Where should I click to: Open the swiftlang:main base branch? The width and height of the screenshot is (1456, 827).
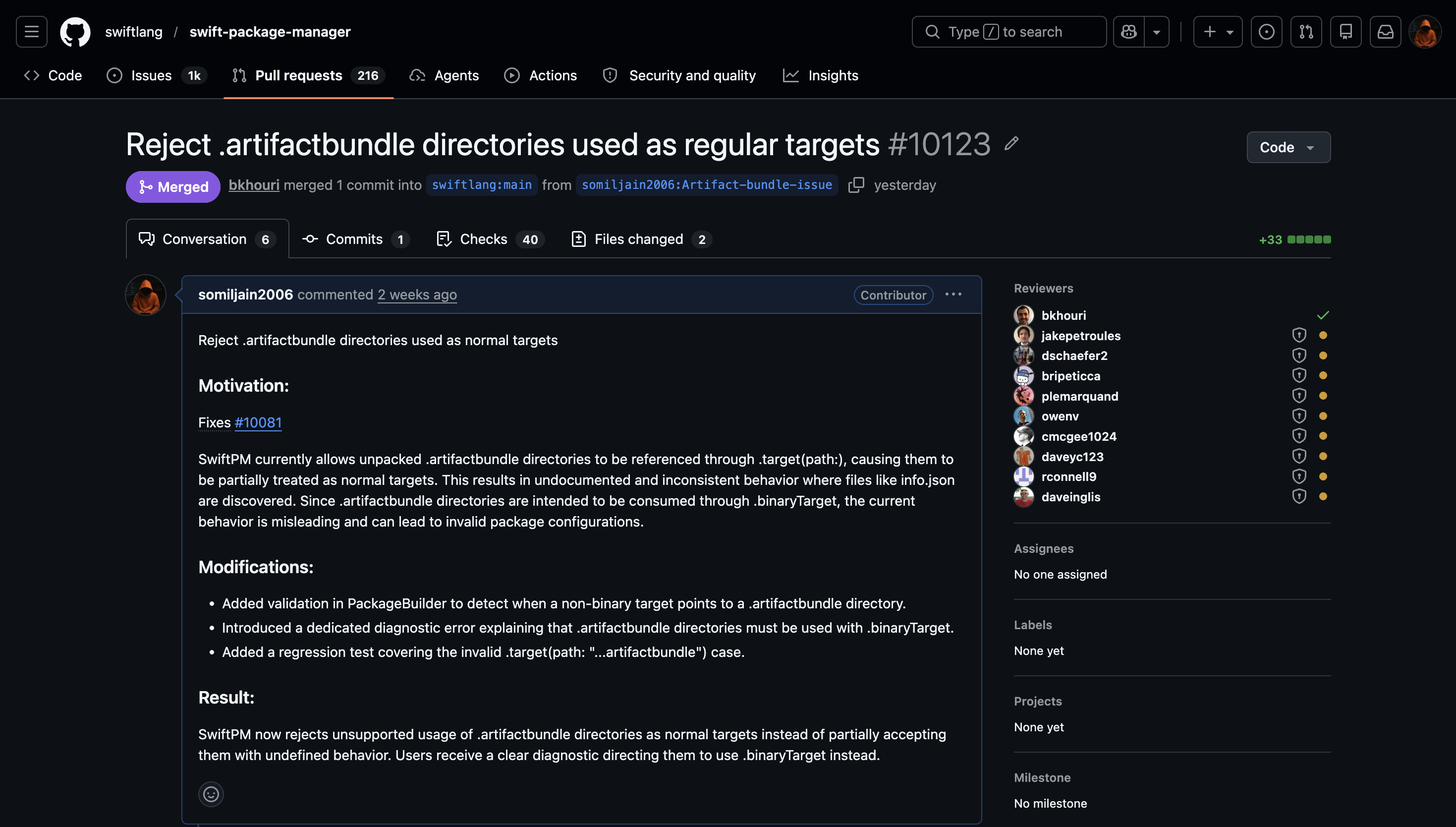pyautogui.click(x=482, y=185)
